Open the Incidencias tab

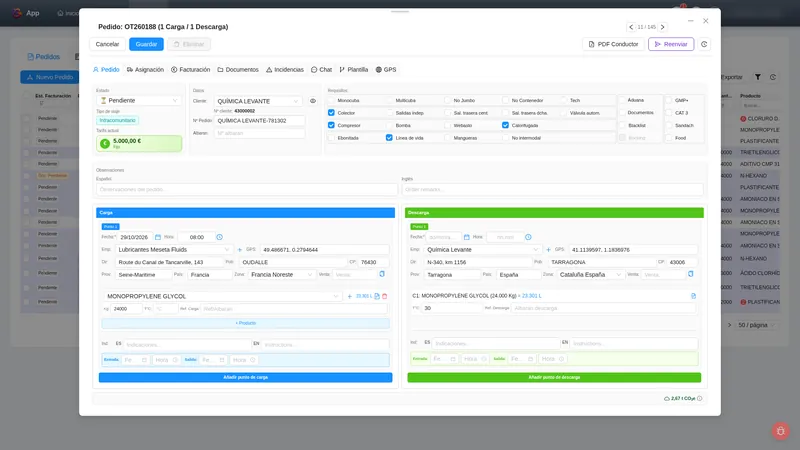click(x=285, y=69)
